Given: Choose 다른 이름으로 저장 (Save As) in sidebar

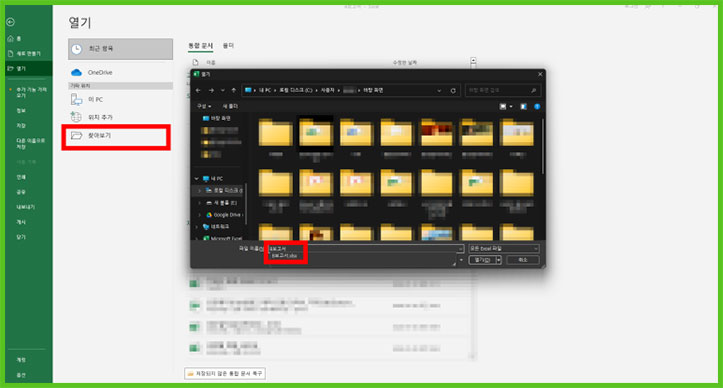Looking at the screenshot, I should tap(30, 143).
